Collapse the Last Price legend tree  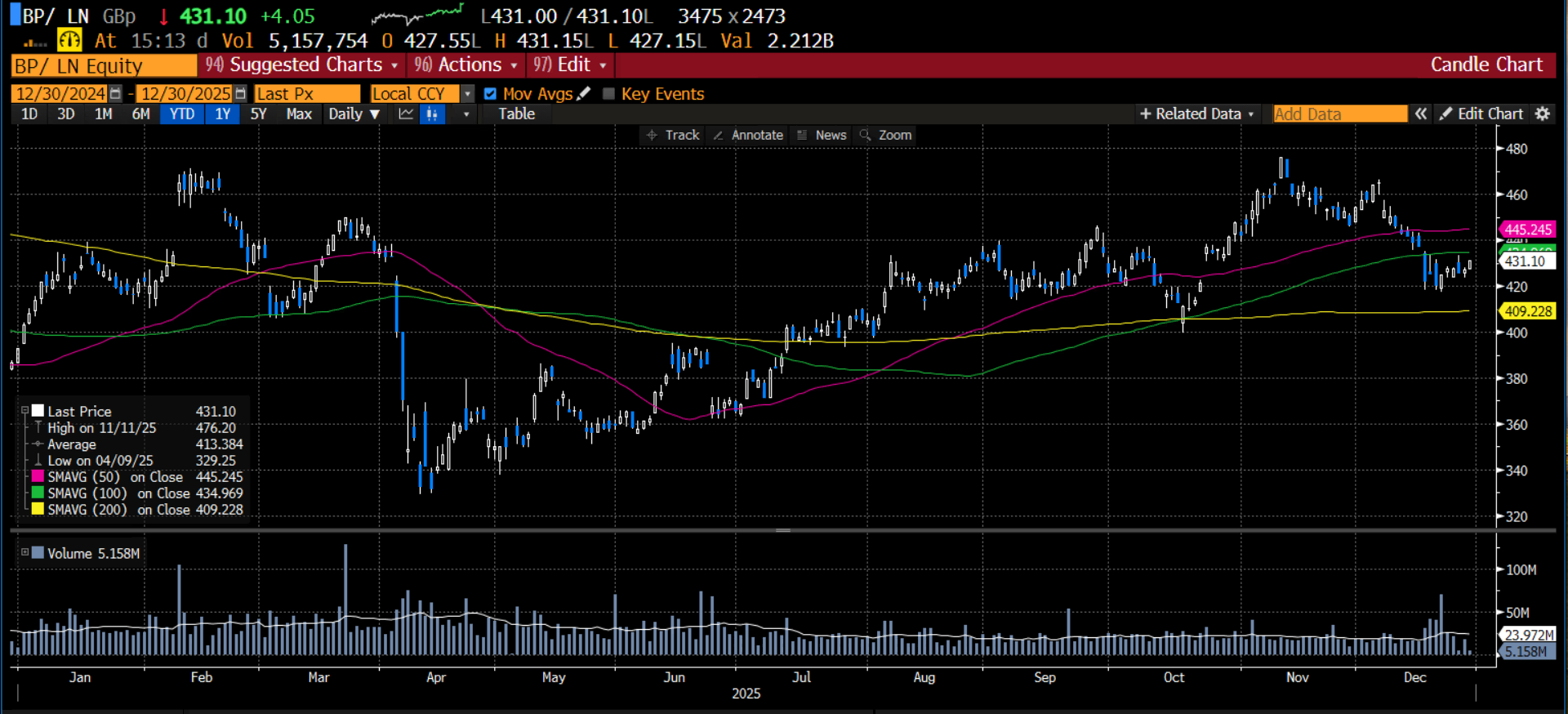(x=24, y=411)
